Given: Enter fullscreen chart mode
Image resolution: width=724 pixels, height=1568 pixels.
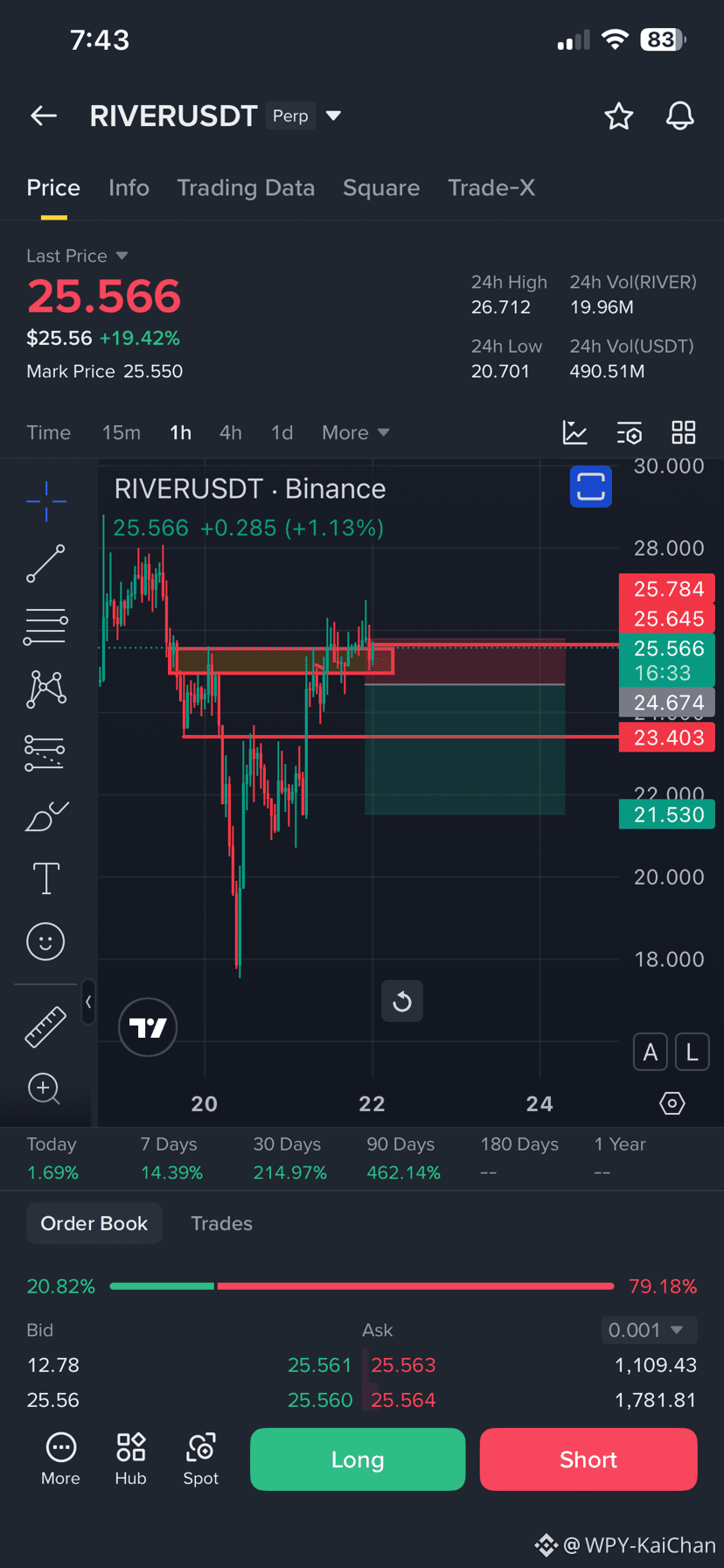Looking at the screenshot, I should pos(591,486).
